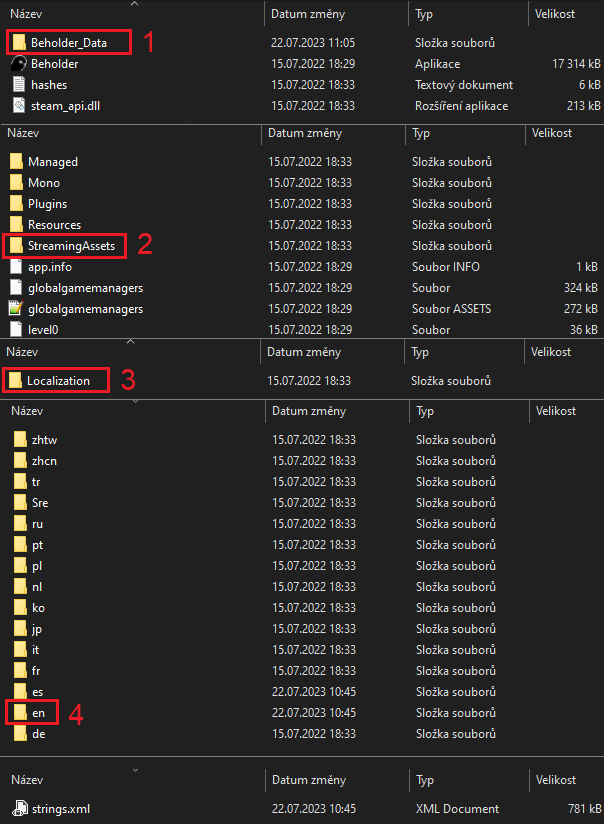Click the globalgamemanagers file sized 324 kB

point(85,287)
